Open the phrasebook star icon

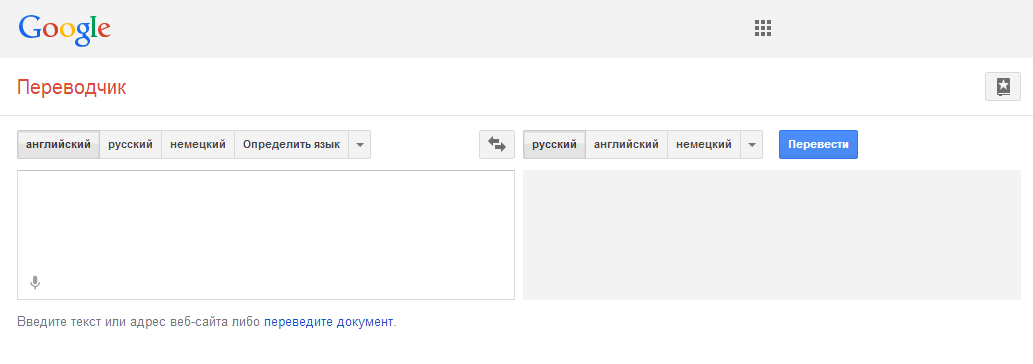1003,86
